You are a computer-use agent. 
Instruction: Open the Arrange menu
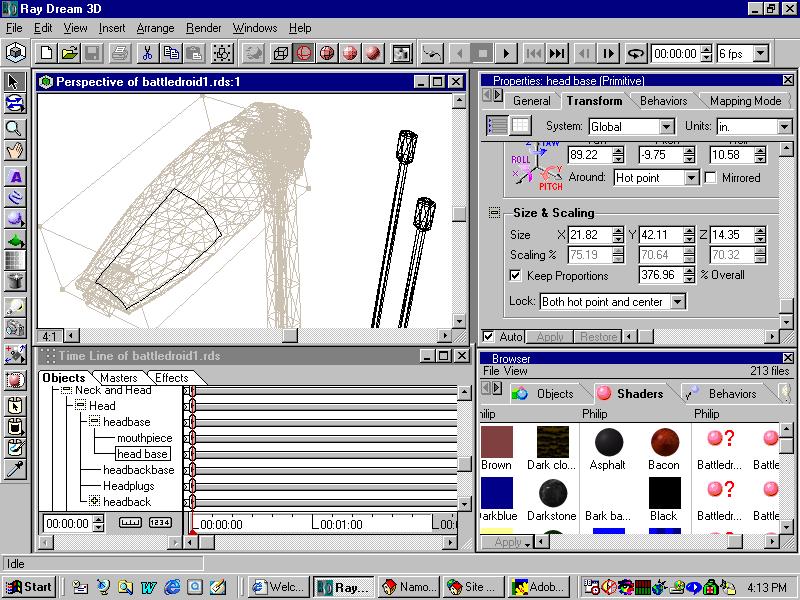[x=155, y=28]
